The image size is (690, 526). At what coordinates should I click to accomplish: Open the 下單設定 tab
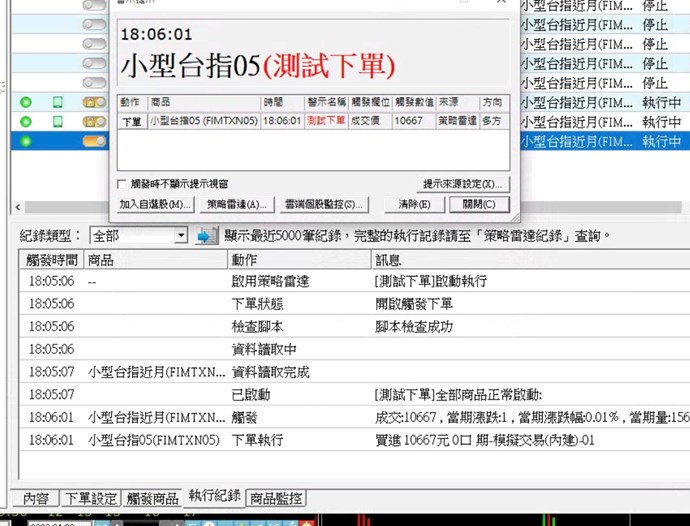click(91, 498)
